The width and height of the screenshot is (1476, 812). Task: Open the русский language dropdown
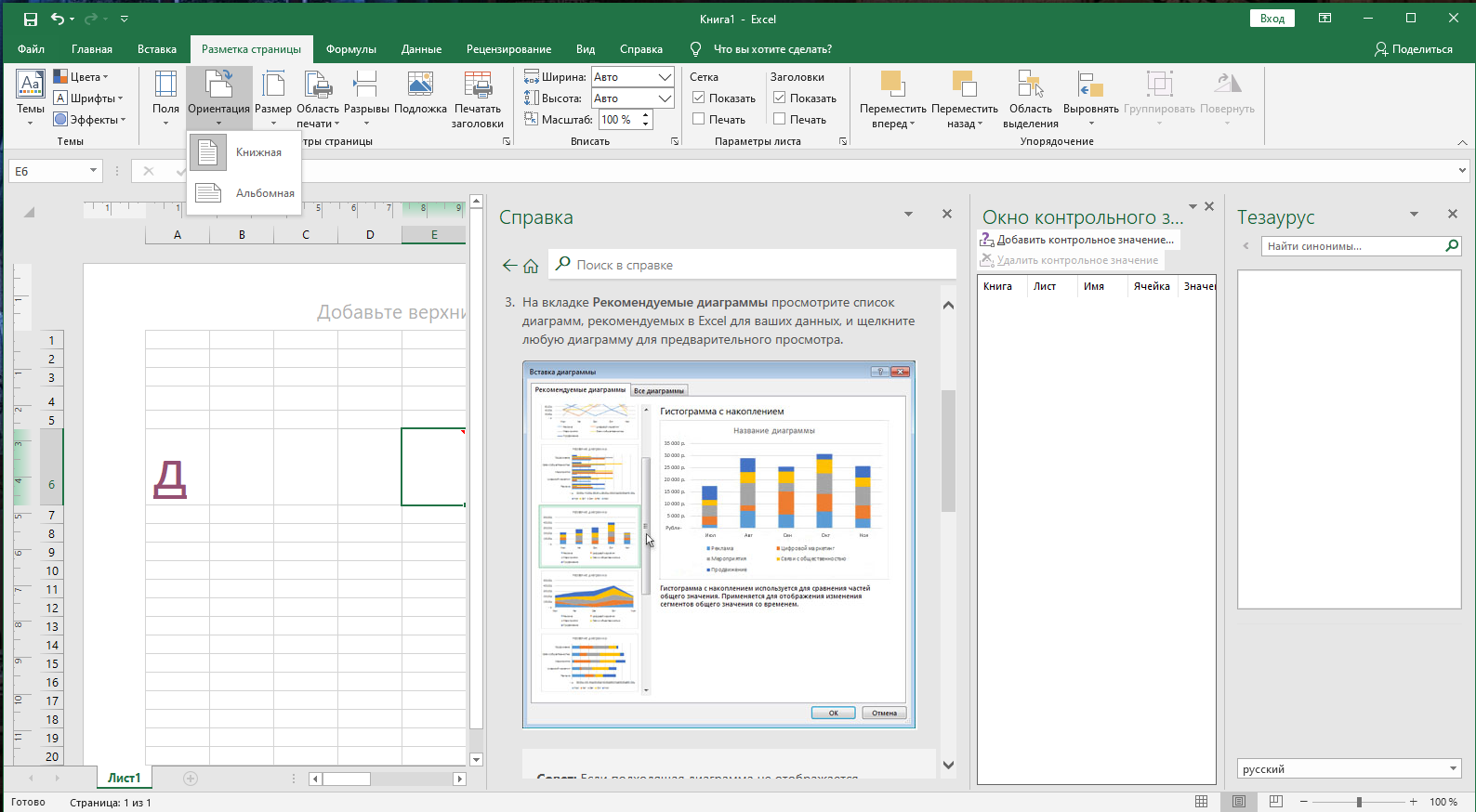point(1453,769)
